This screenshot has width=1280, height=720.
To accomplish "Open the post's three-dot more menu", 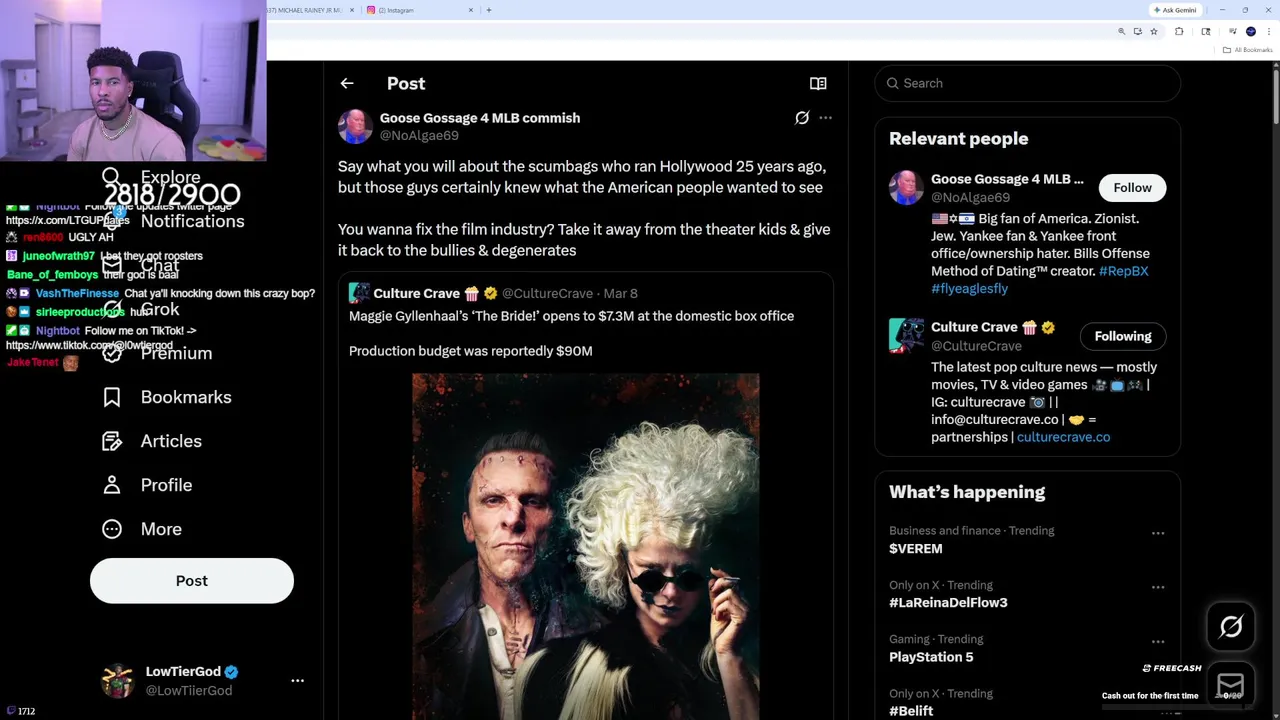I will pos(825,118).
